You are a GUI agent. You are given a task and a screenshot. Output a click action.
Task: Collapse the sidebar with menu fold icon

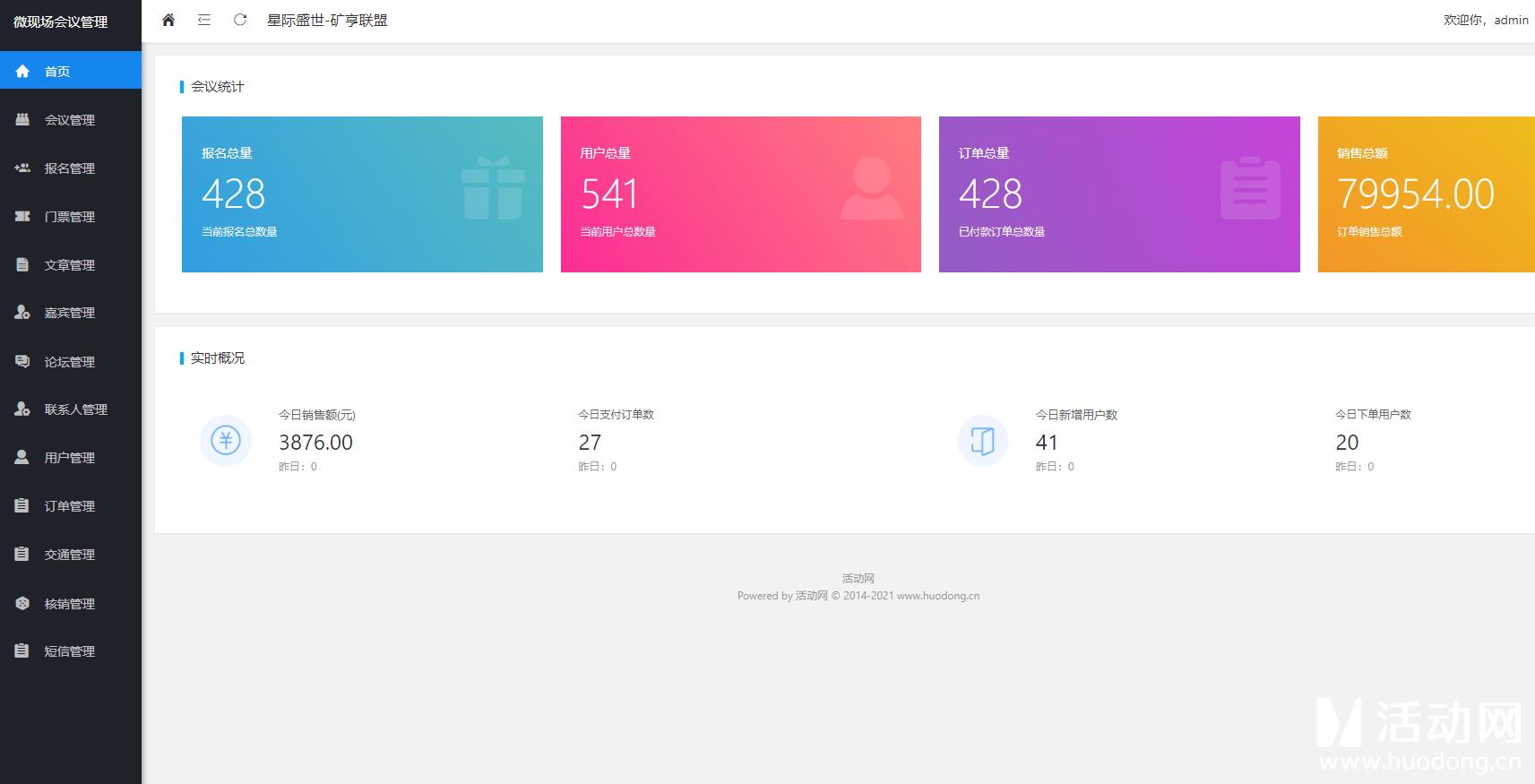coord(204,20)
